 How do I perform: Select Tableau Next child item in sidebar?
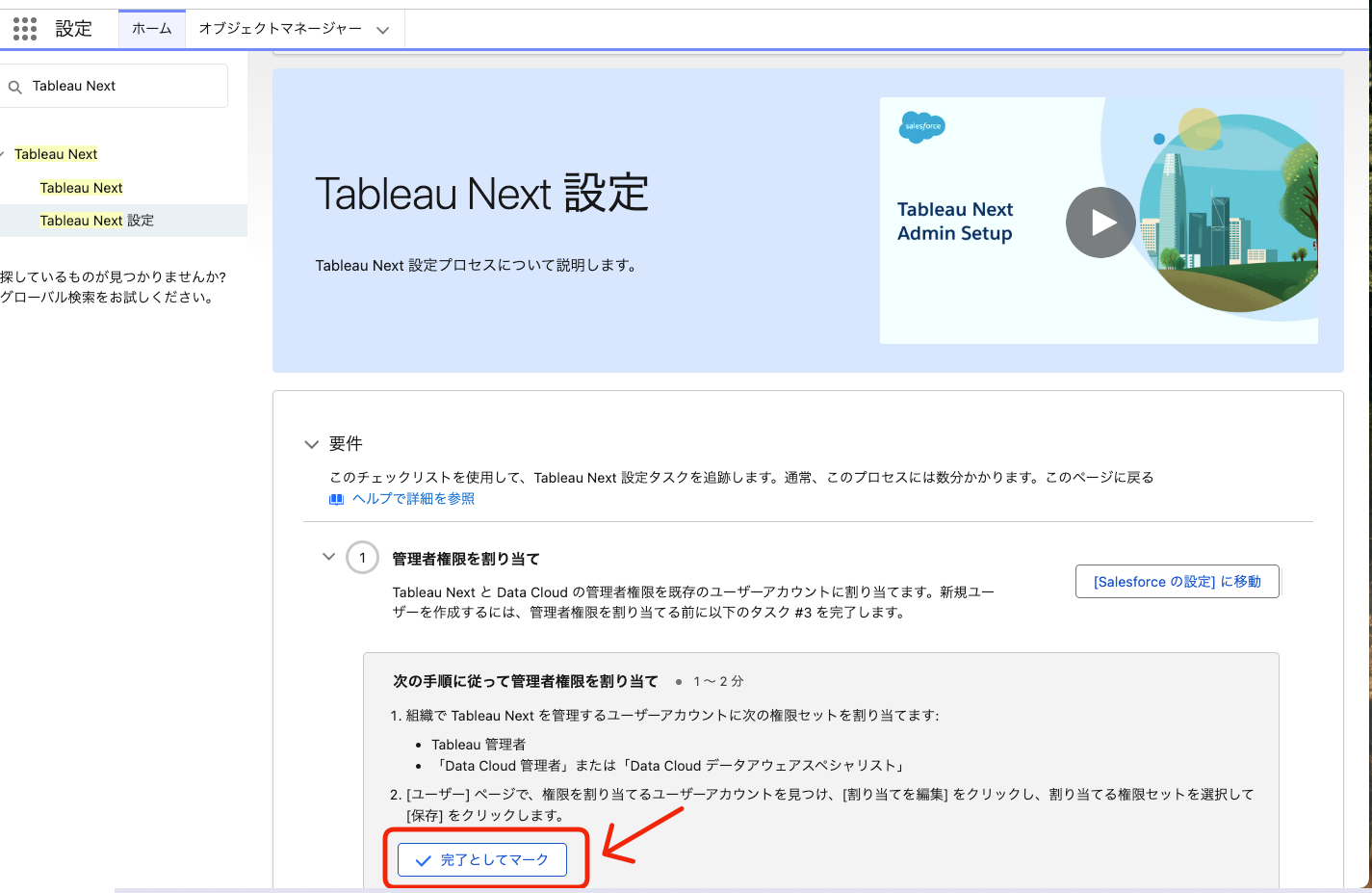coord(81,188)
